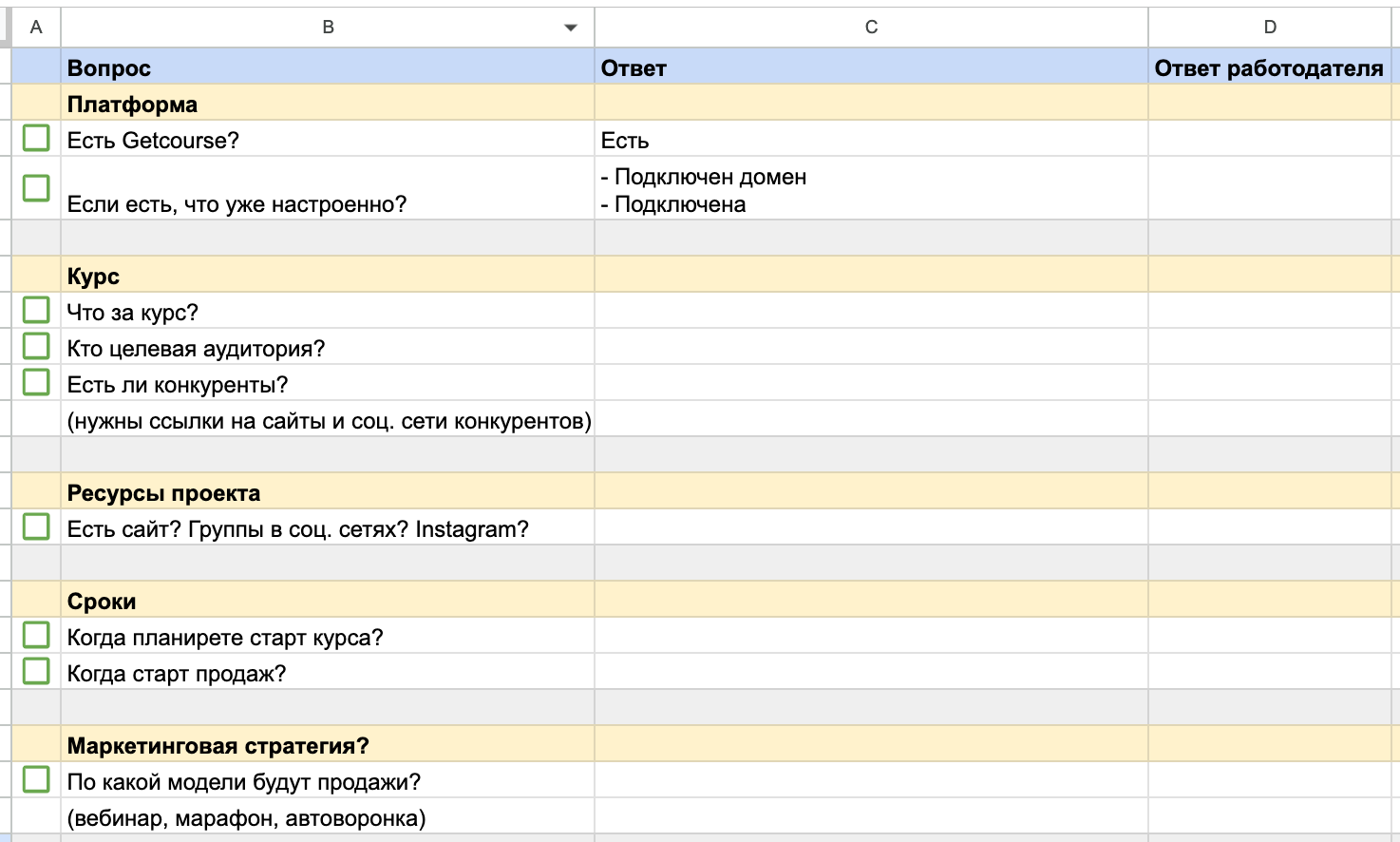Enable checkbox for 'Есть сайт? Группы в соц. сетях?'
Image resolution: width=1400 pixels, height=842 pixels.
(x=36, y=526)
